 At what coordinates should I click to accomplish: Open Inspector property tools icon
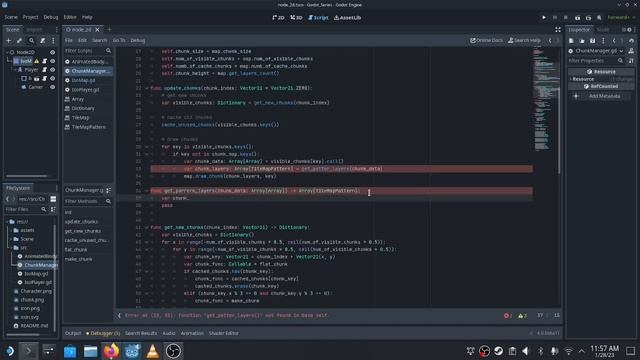point(631,61)
